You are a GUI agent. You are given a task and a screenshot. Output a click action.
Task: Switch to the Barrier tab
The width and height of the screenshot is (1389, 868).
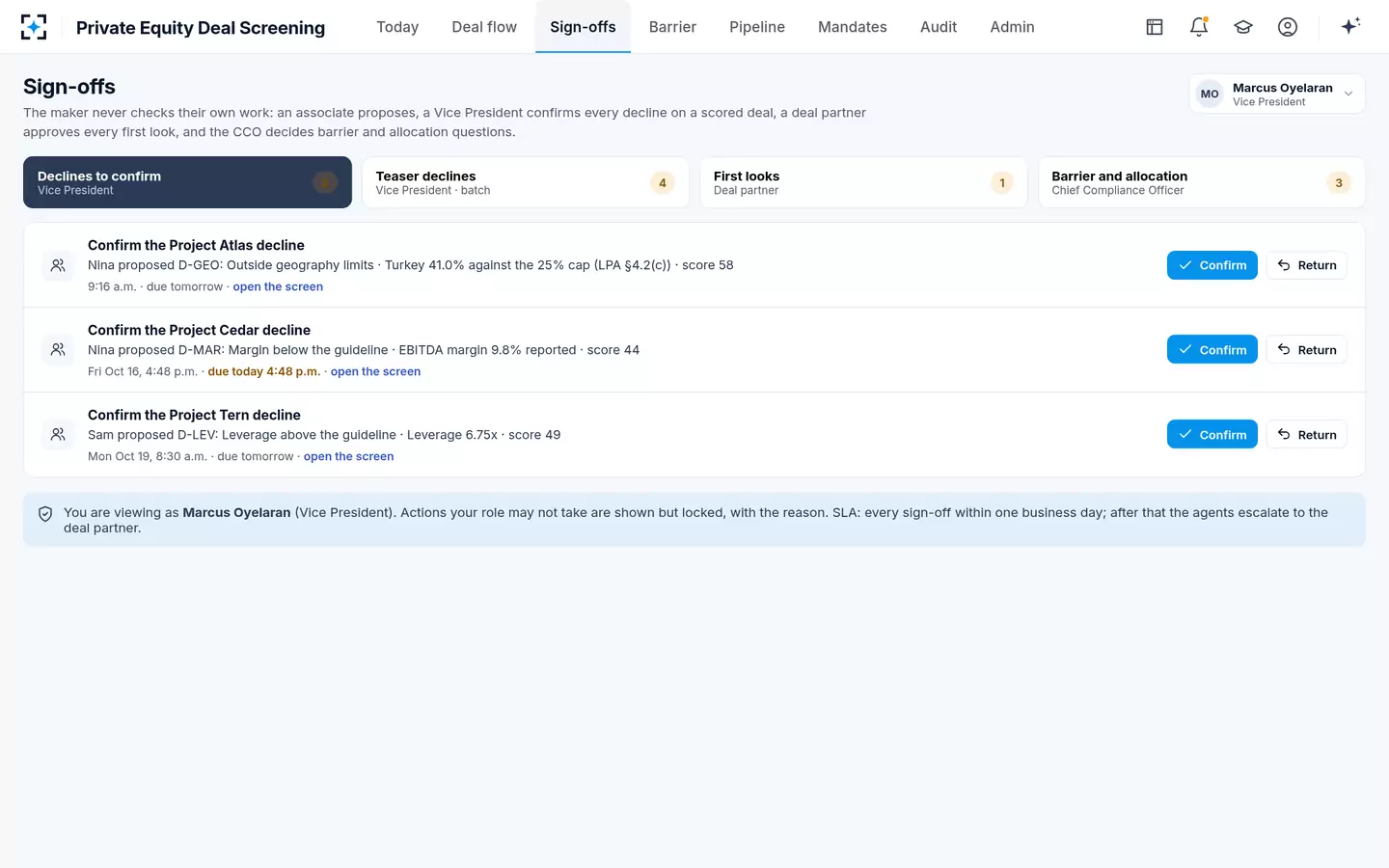coord(672,27)
